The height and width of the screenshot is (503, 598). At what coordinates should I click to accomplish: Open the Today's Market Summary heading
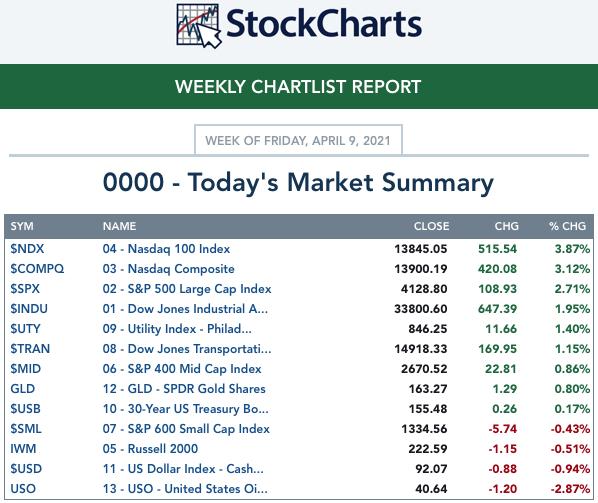point(298,182)
